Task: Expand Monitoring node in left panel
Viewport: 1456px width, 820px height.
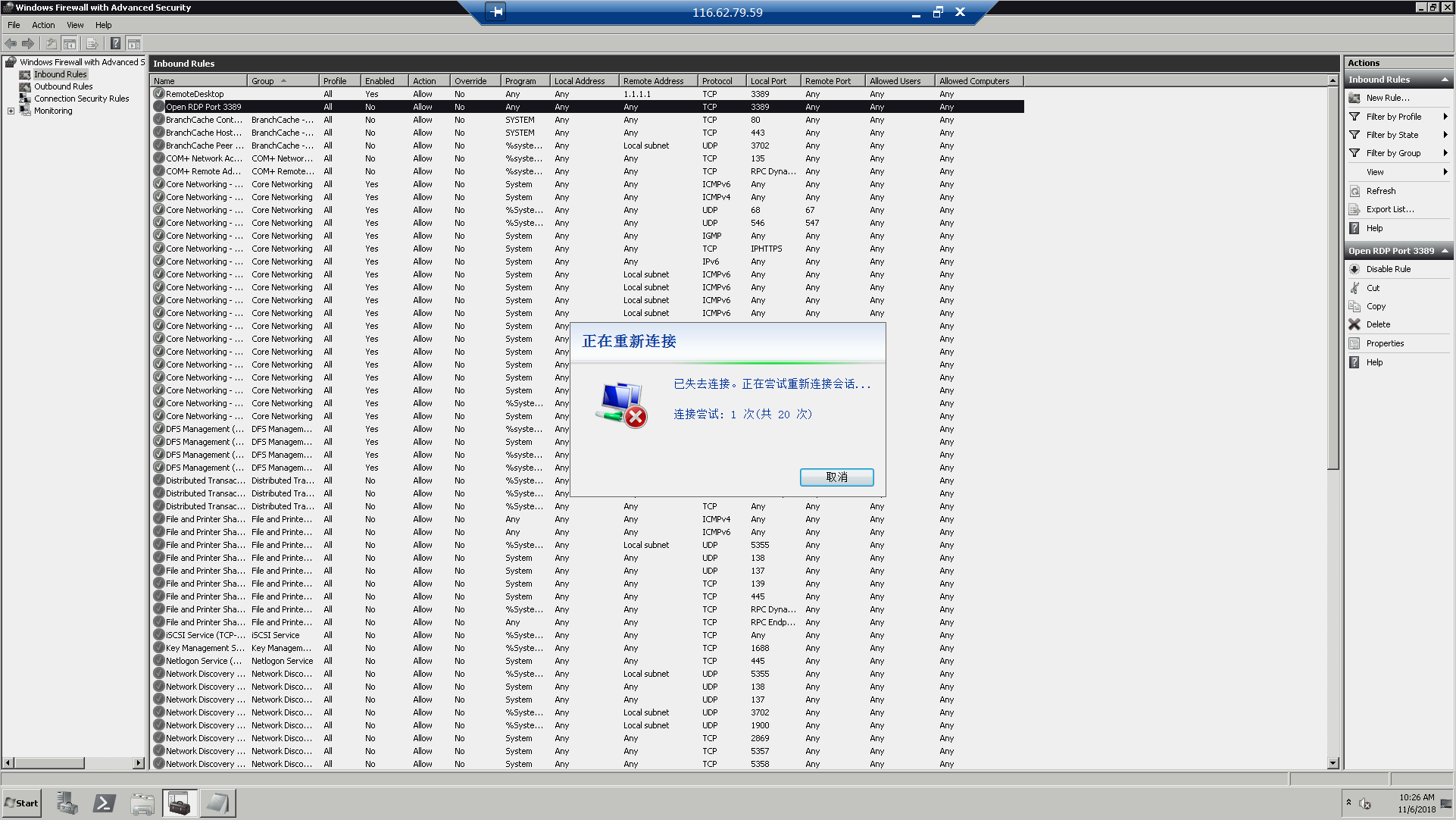Action: (11, 111)
